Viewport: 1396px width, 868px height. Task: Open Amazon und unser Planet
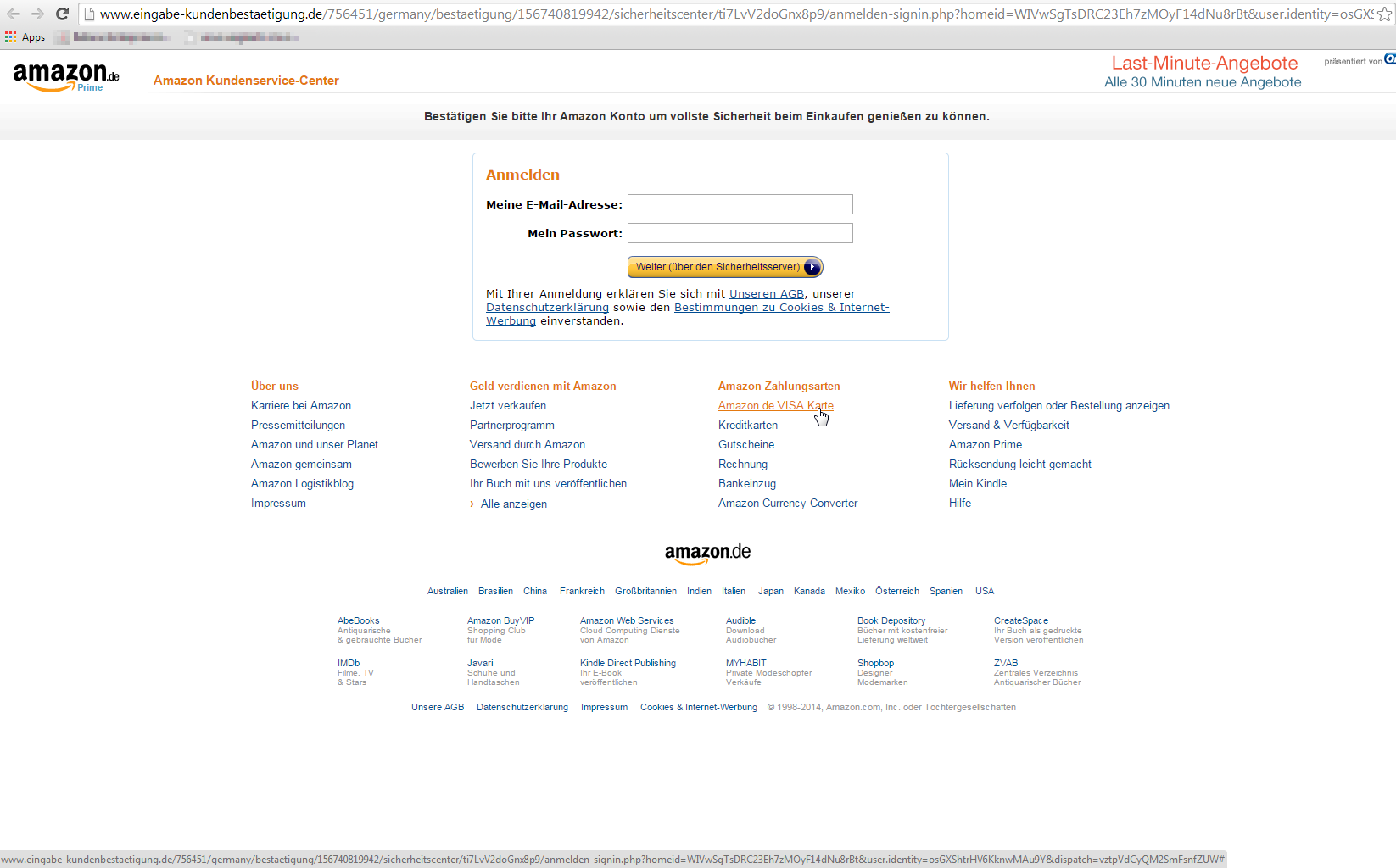point(315,445)
